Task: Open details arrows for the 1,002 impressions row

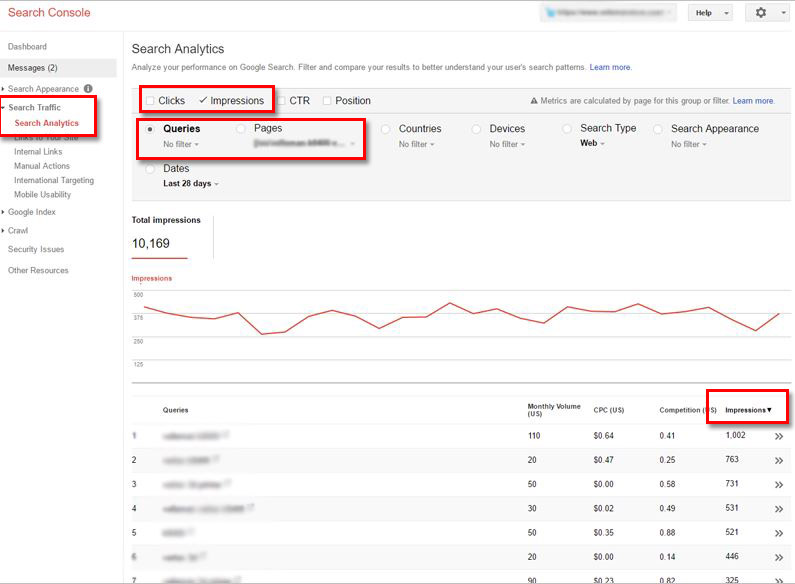Action: 779,436
